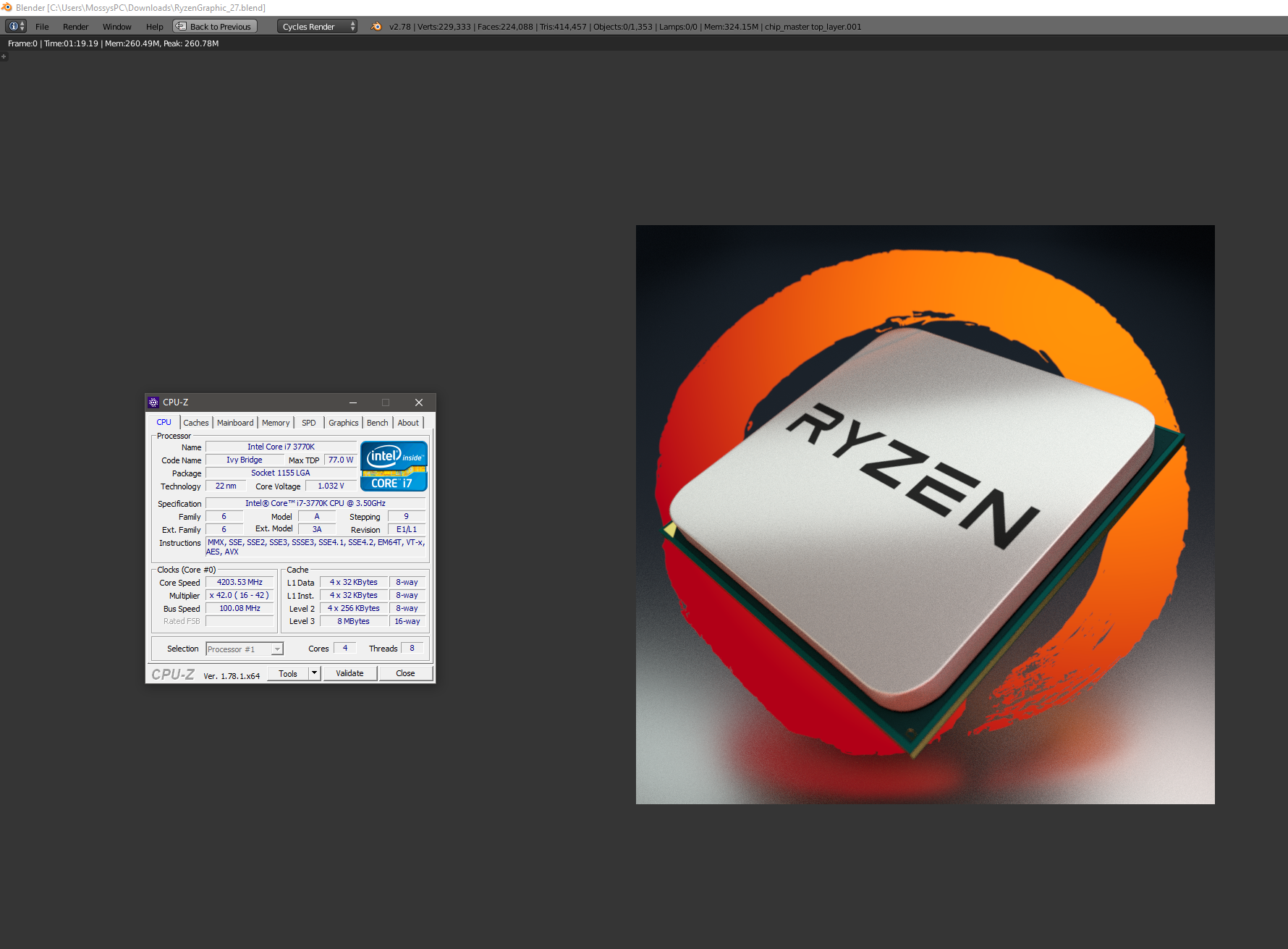The image size is (1288, 949).
Task: Click the Back to Previous button
Action: 215,27
